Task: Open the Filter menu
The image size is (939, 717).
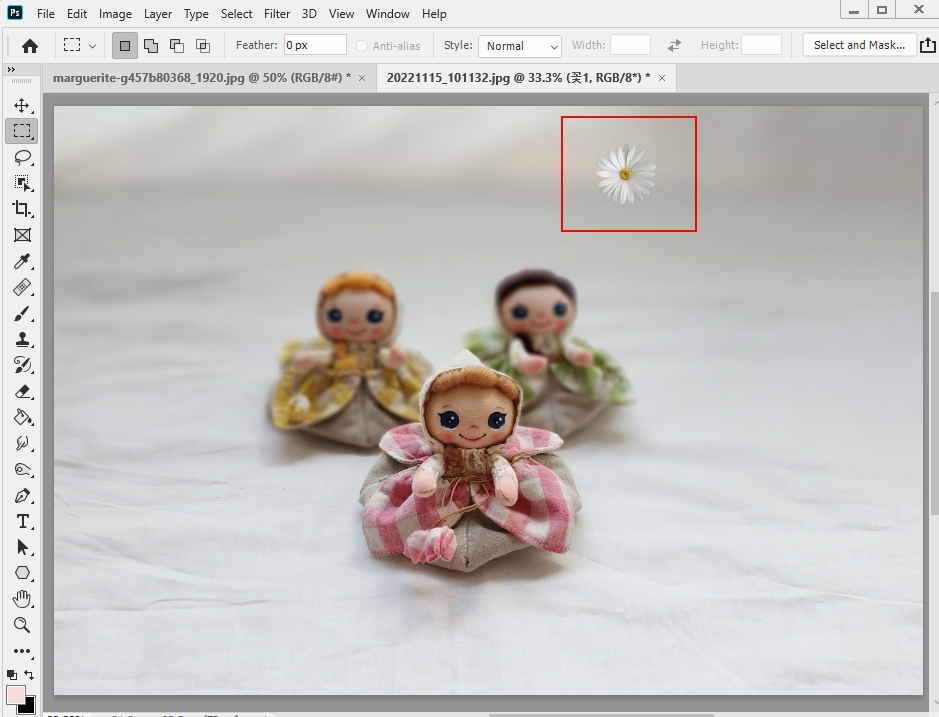Action: (277, 14)
